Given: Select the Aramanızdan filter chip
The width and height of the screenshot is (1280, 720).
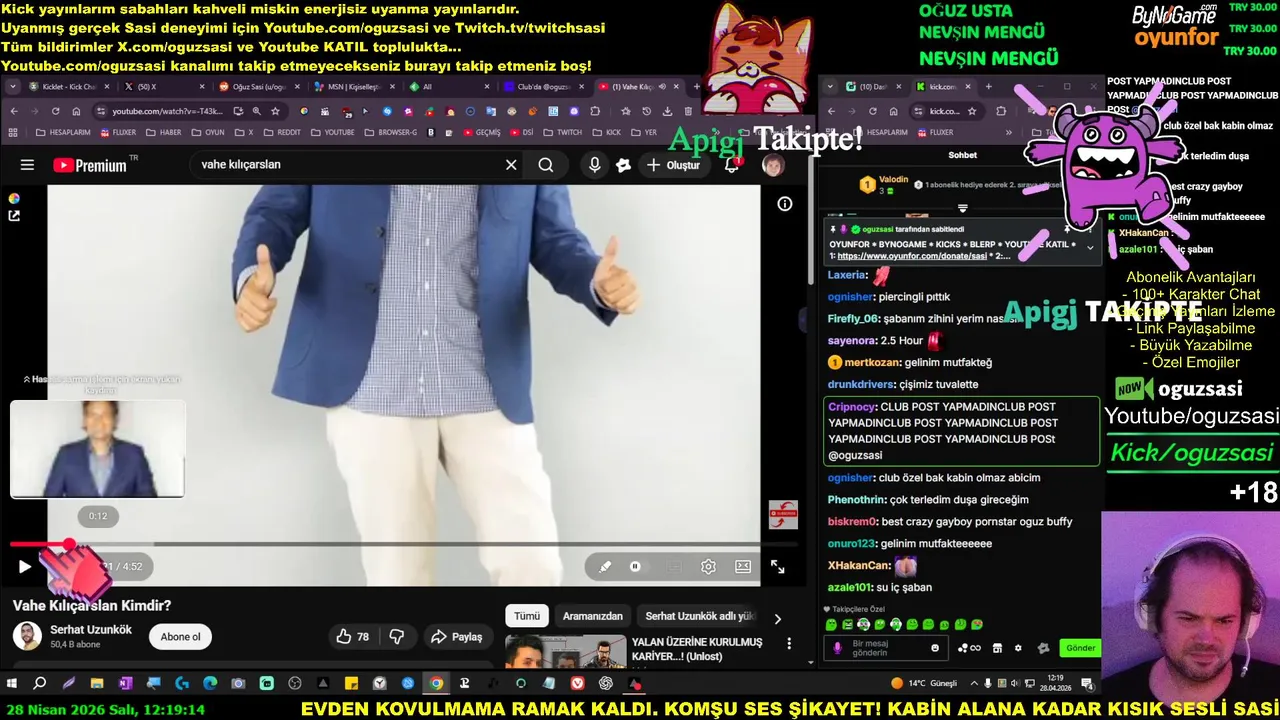Looking at the screenshot, I should [592, 616].
